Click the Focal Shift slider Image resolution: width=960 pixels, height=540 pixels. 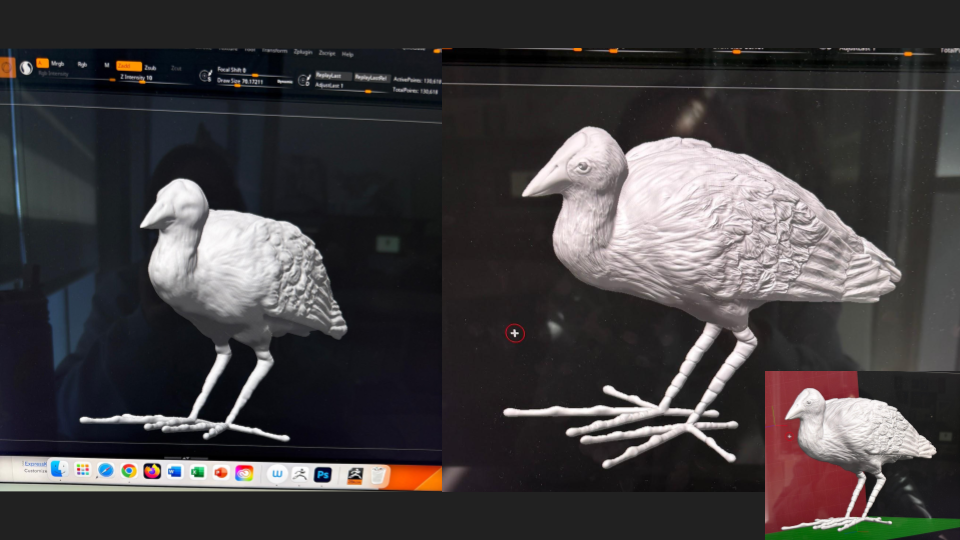254,72
